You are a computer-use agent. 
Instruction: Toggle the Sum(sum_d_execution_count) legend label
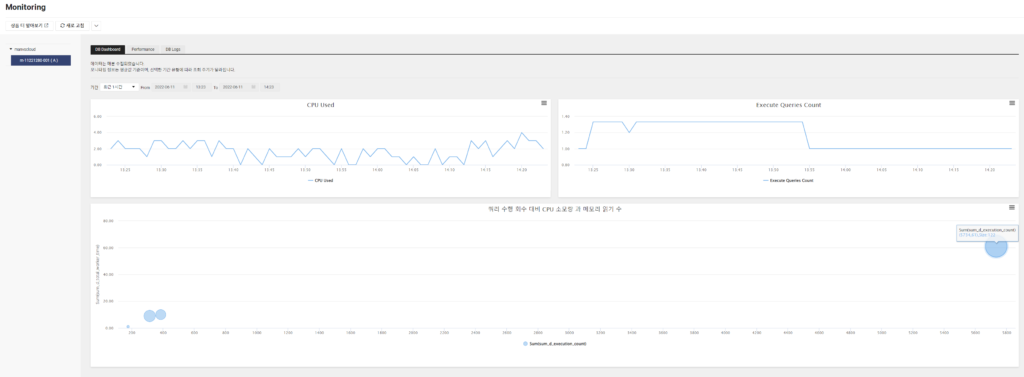point(558,343)
